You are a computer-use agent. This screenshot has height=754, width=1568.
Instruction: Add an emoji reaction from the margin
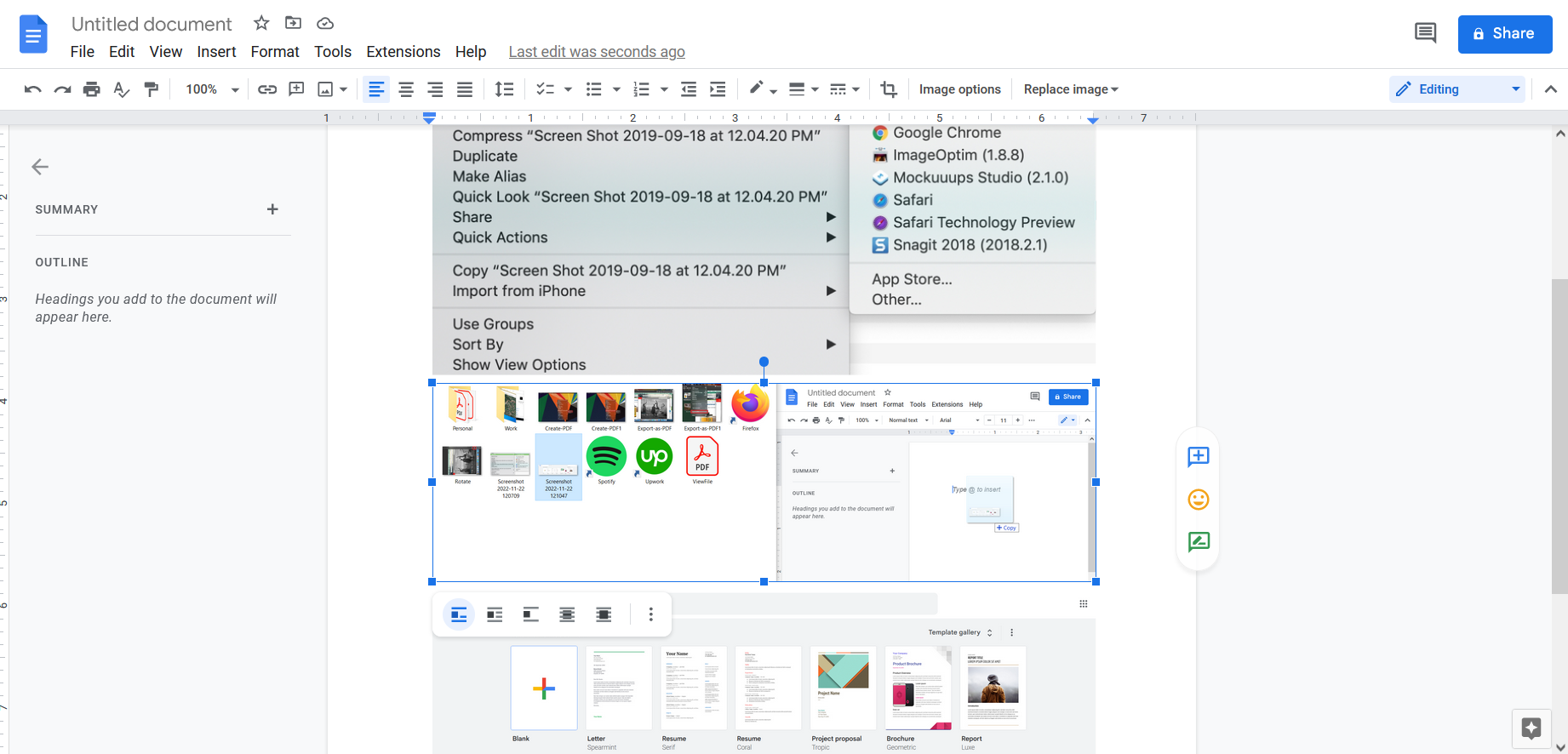tap(1199, 500)
